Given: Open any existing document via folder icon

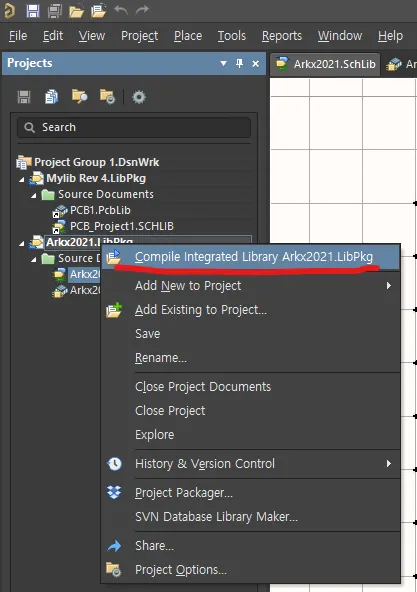Looking at the screenshot, I should click(76, 11).
